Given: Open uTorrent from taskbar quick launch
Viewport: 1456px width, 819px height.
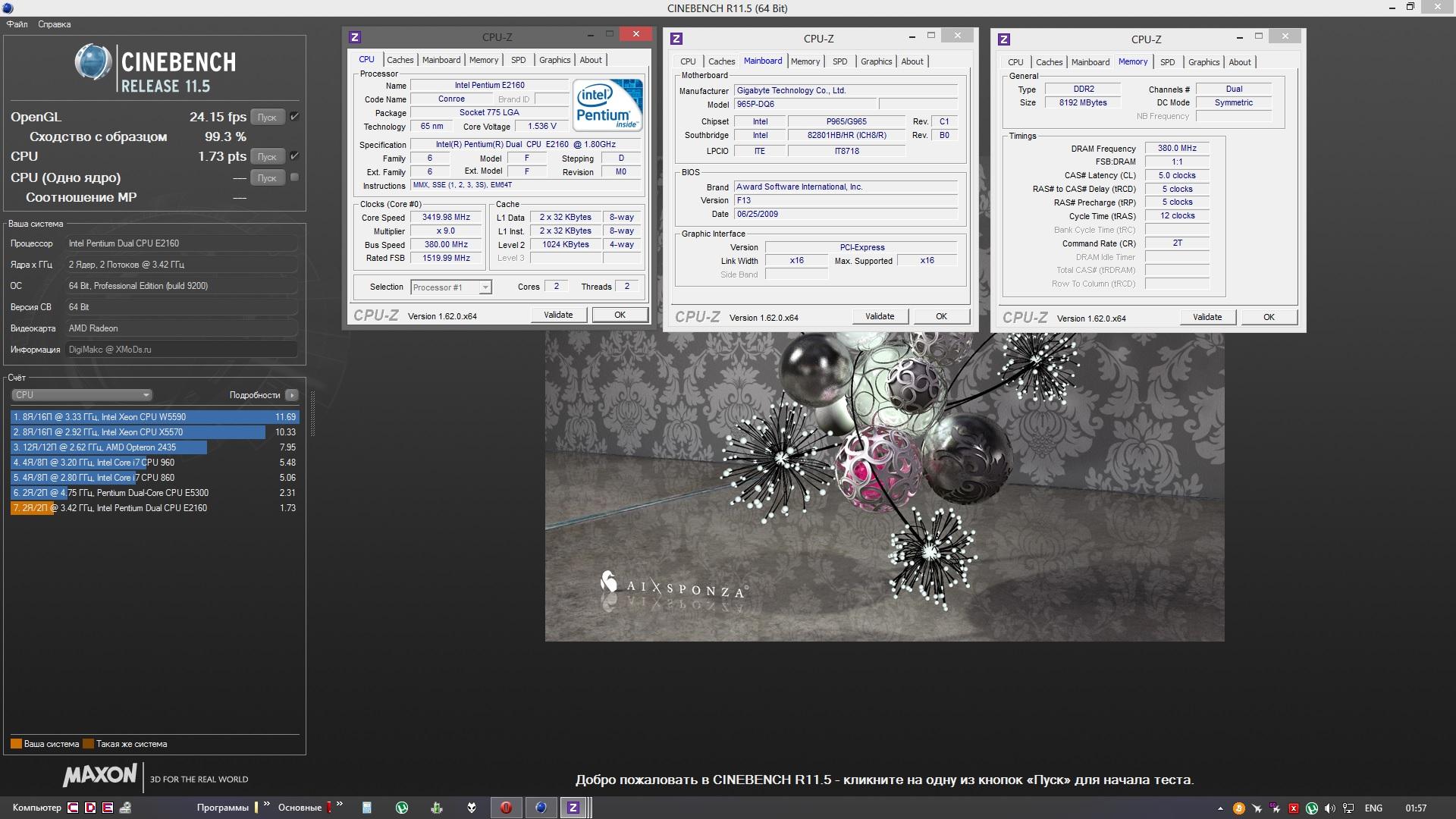Looking at the screenshot, I should (402, 808).
